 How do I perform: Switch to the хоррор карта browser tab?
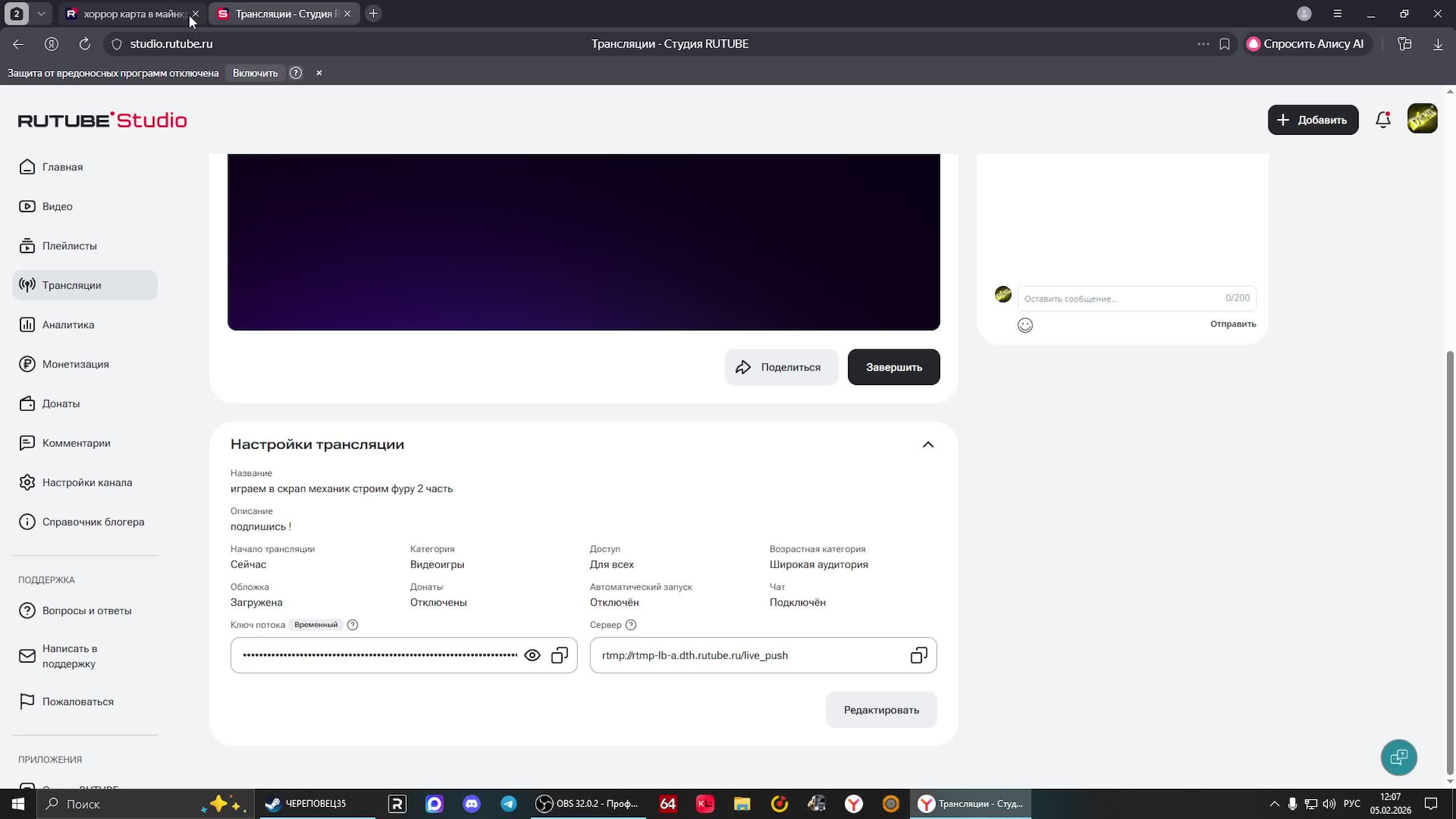[128, 14]
